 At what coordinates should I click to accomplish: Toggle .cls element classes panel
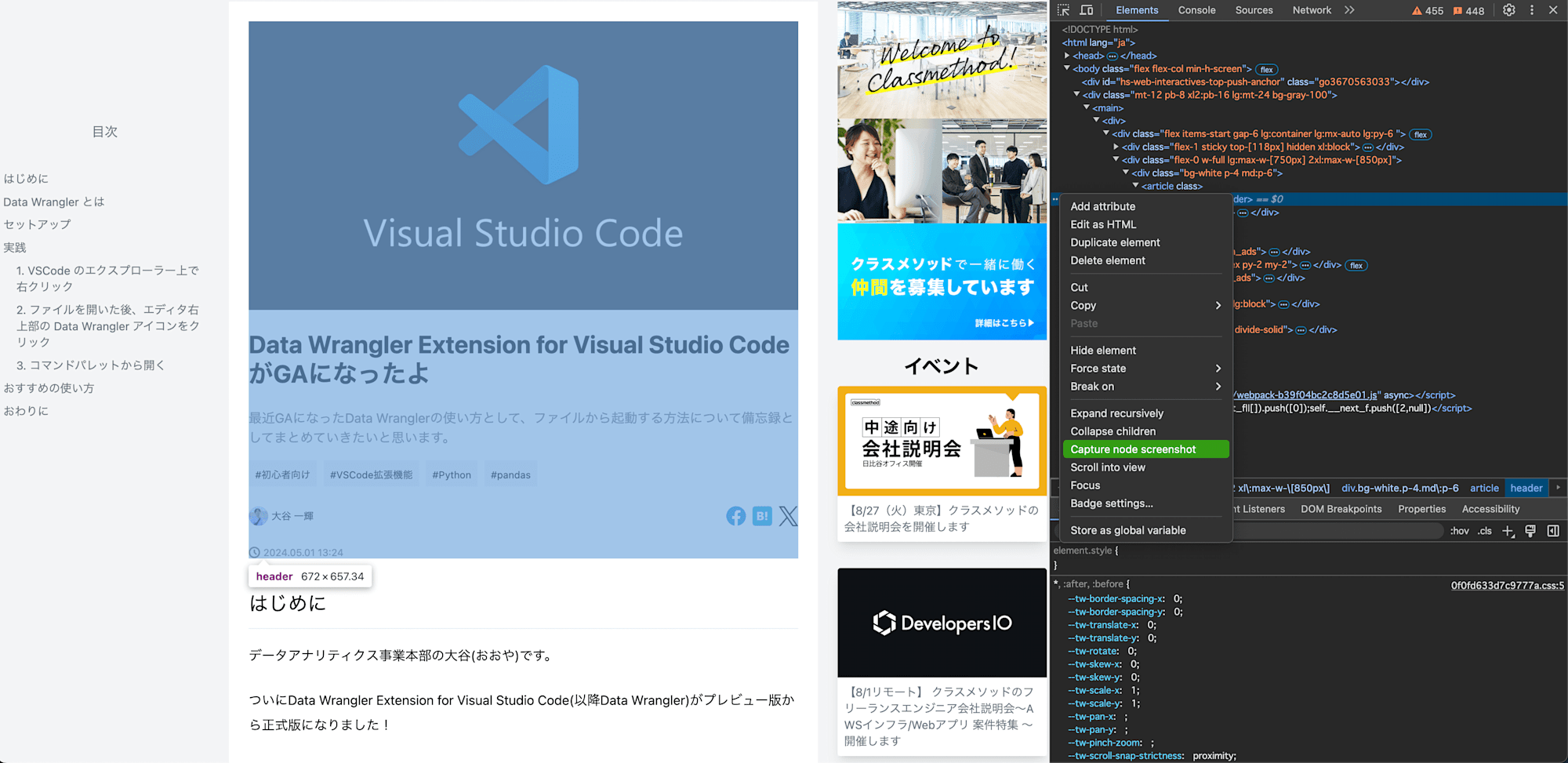click(1485, 531)
